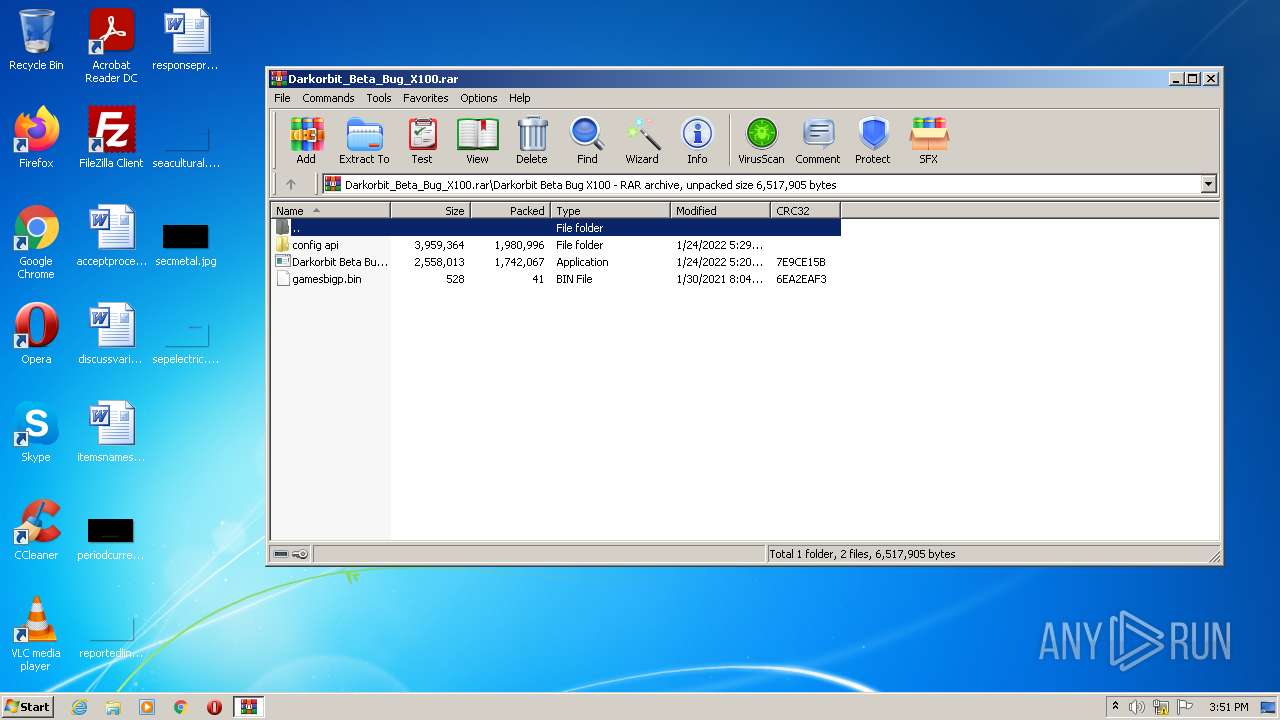
Task: Open CCleaner desktop shortcut
Action: [36, 530]
